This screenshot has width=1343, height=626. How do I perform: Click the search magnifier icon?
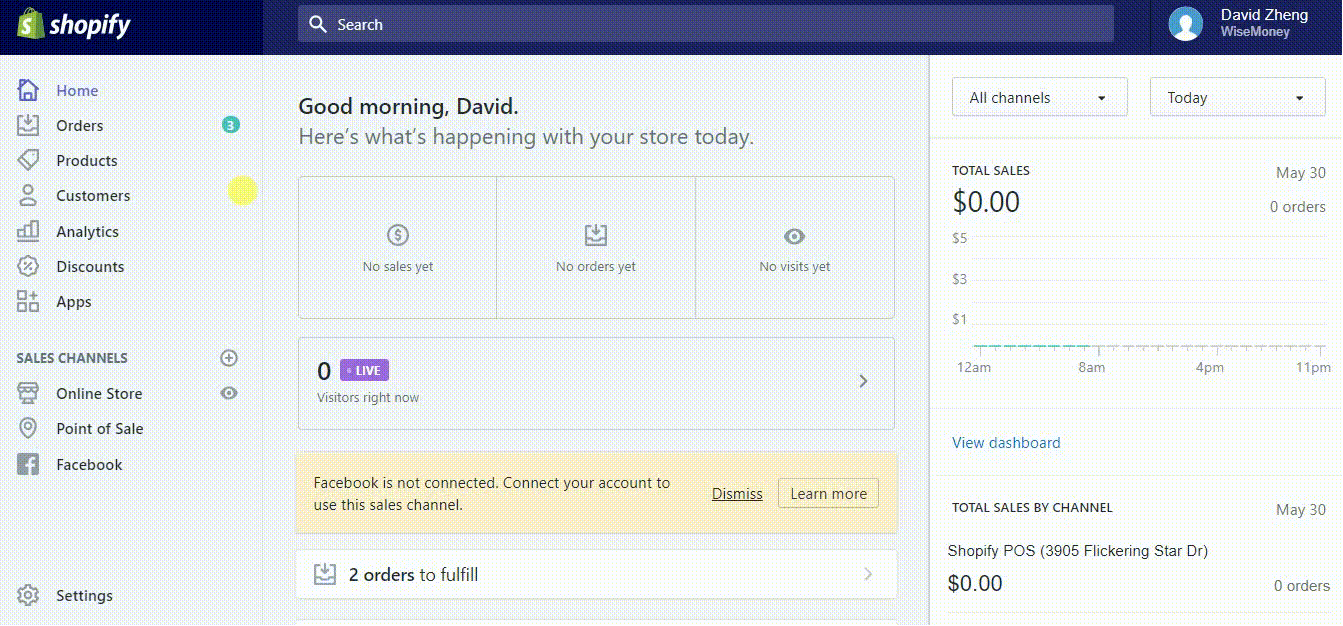318,24
